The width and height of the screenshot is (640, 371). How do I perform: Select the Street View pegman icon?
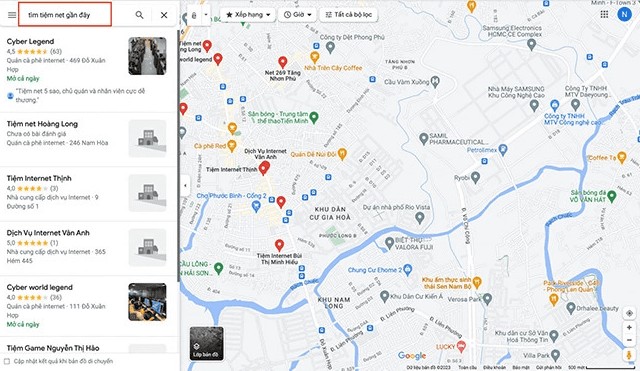click(629, 355)
